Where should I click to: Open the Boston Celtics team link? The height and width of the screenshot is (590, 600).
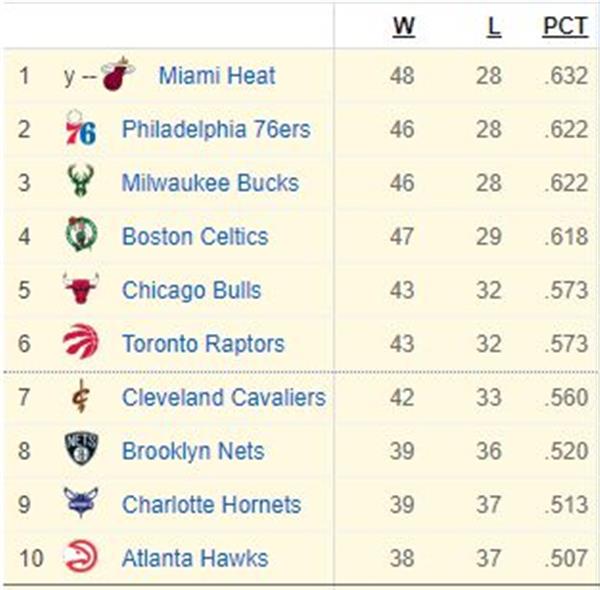point(195,236)
